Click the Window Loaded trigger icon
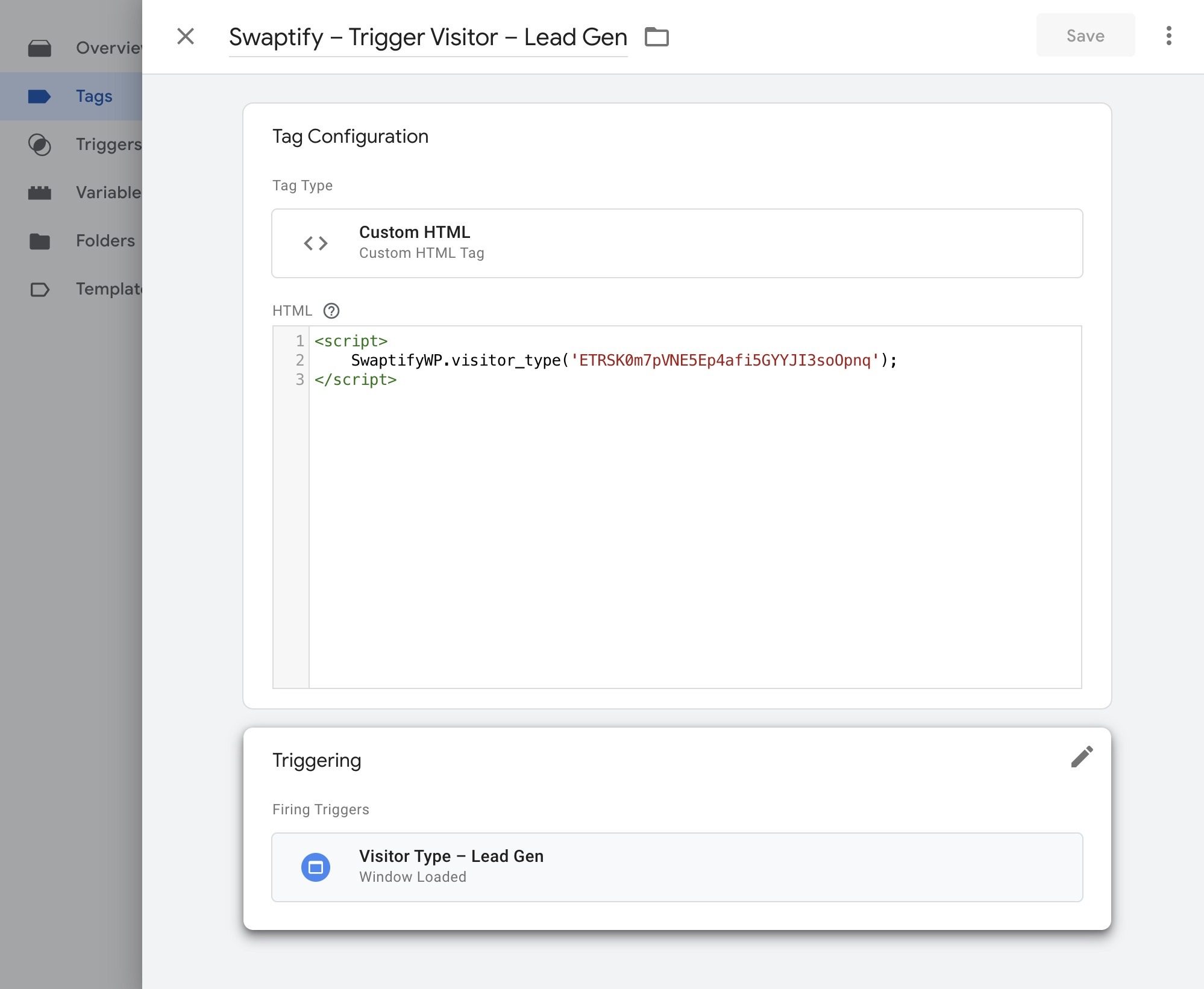The image size is (1204, 989). tap(316, 867)
